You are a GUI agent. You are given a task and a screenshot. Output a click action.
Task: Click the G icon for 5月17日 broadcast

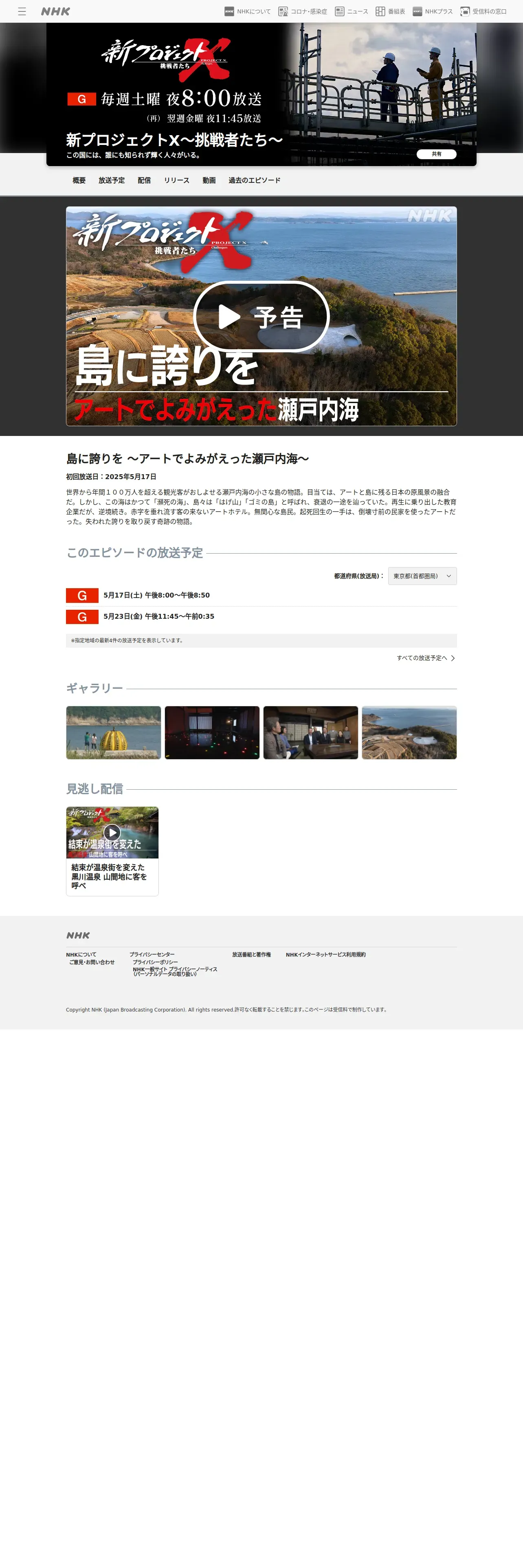pyautogui.click(x=82, y=595)
